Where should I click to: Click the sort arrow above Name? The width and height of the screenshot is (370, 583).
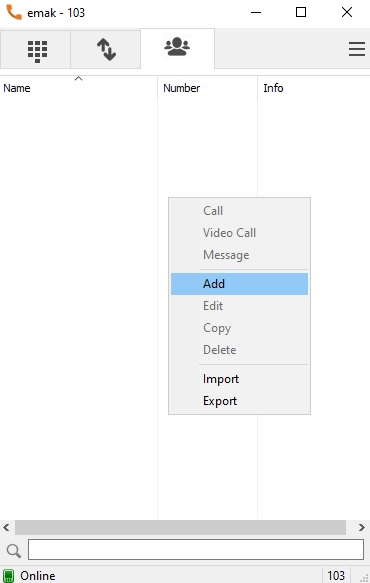[78, 78]
